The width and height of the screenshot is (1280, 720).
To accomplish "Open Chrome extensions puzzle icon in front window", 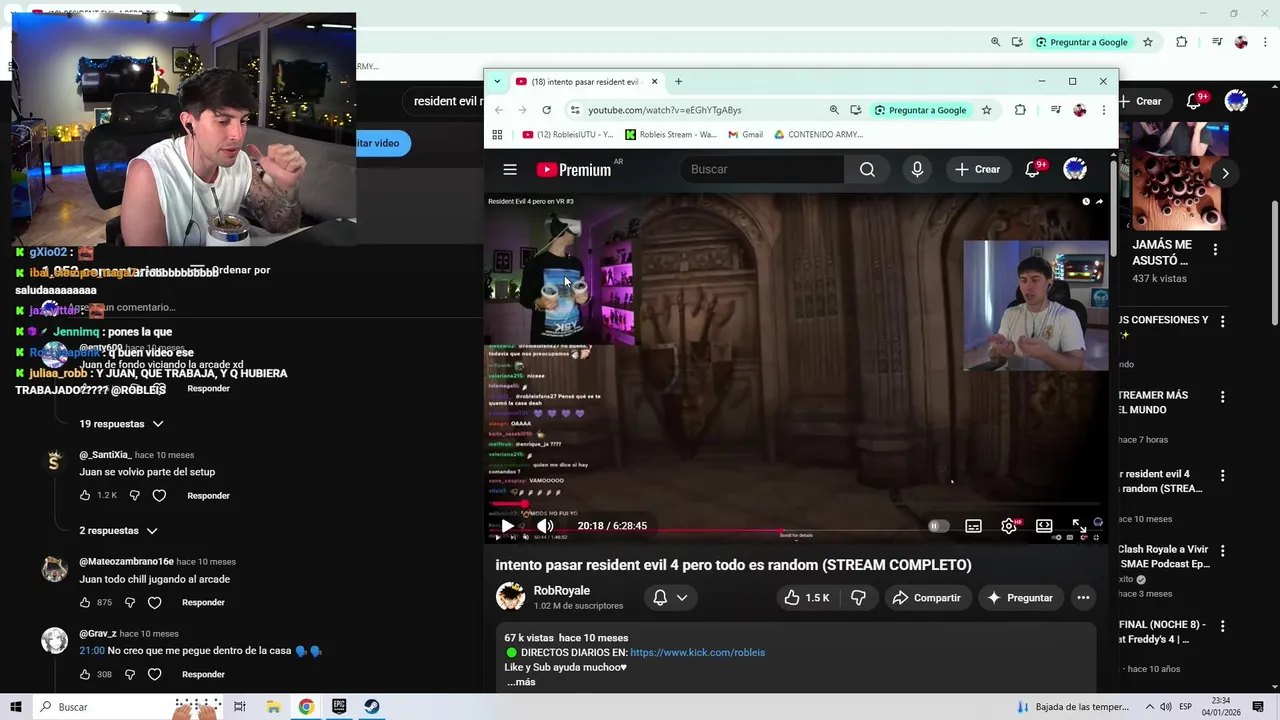I will pos(1020,110).
